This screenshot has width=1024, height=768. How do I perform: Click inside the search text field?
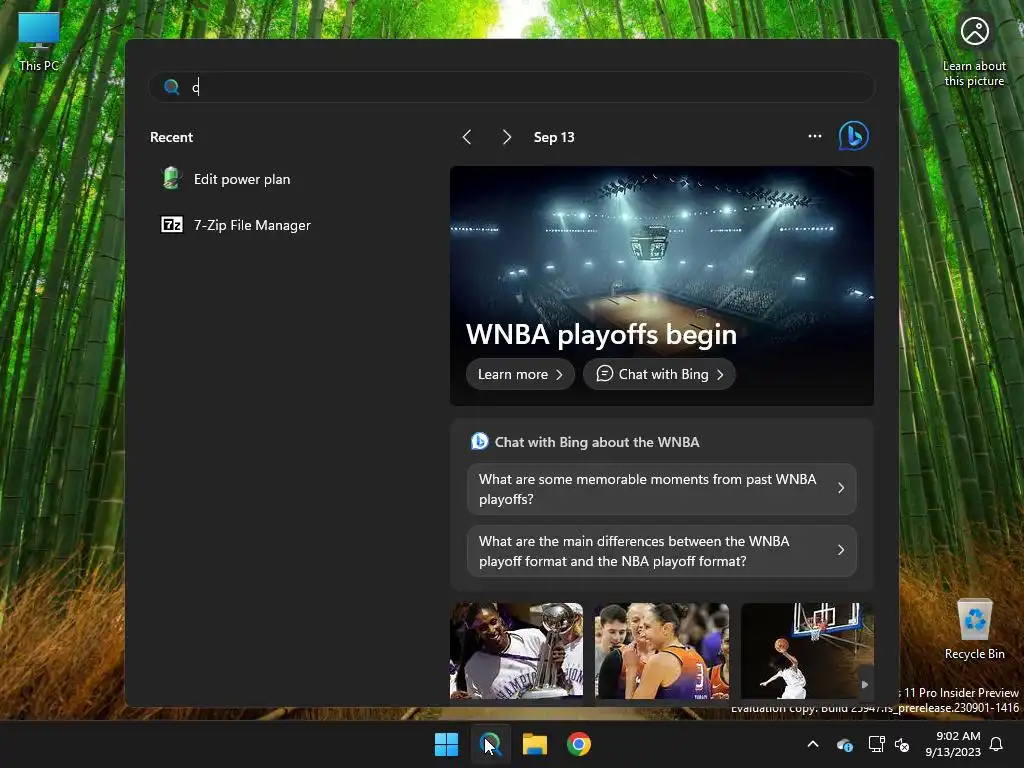pos(511,87)
